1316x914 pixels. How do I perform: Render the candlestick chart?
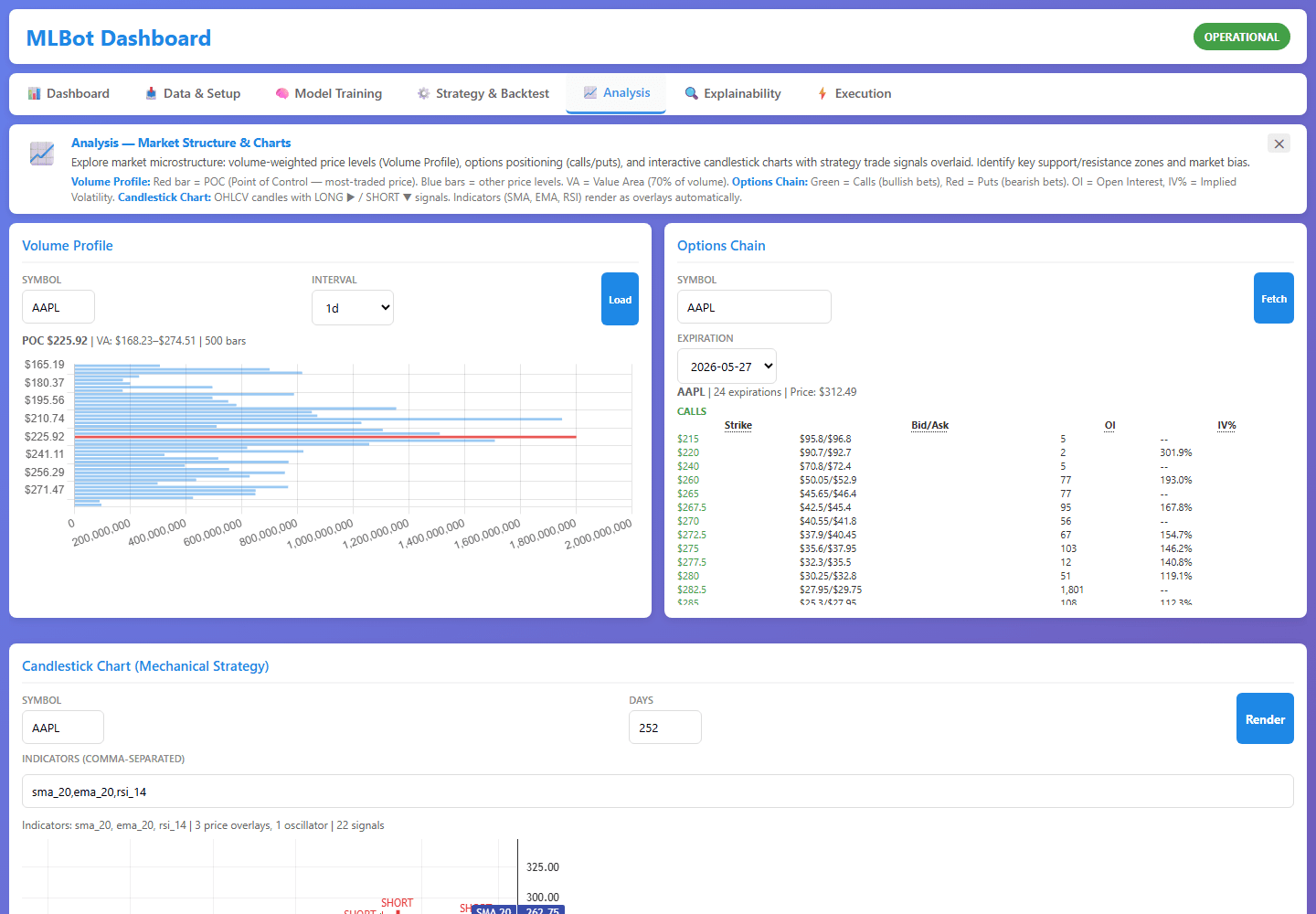click(x=1265, y=718)
